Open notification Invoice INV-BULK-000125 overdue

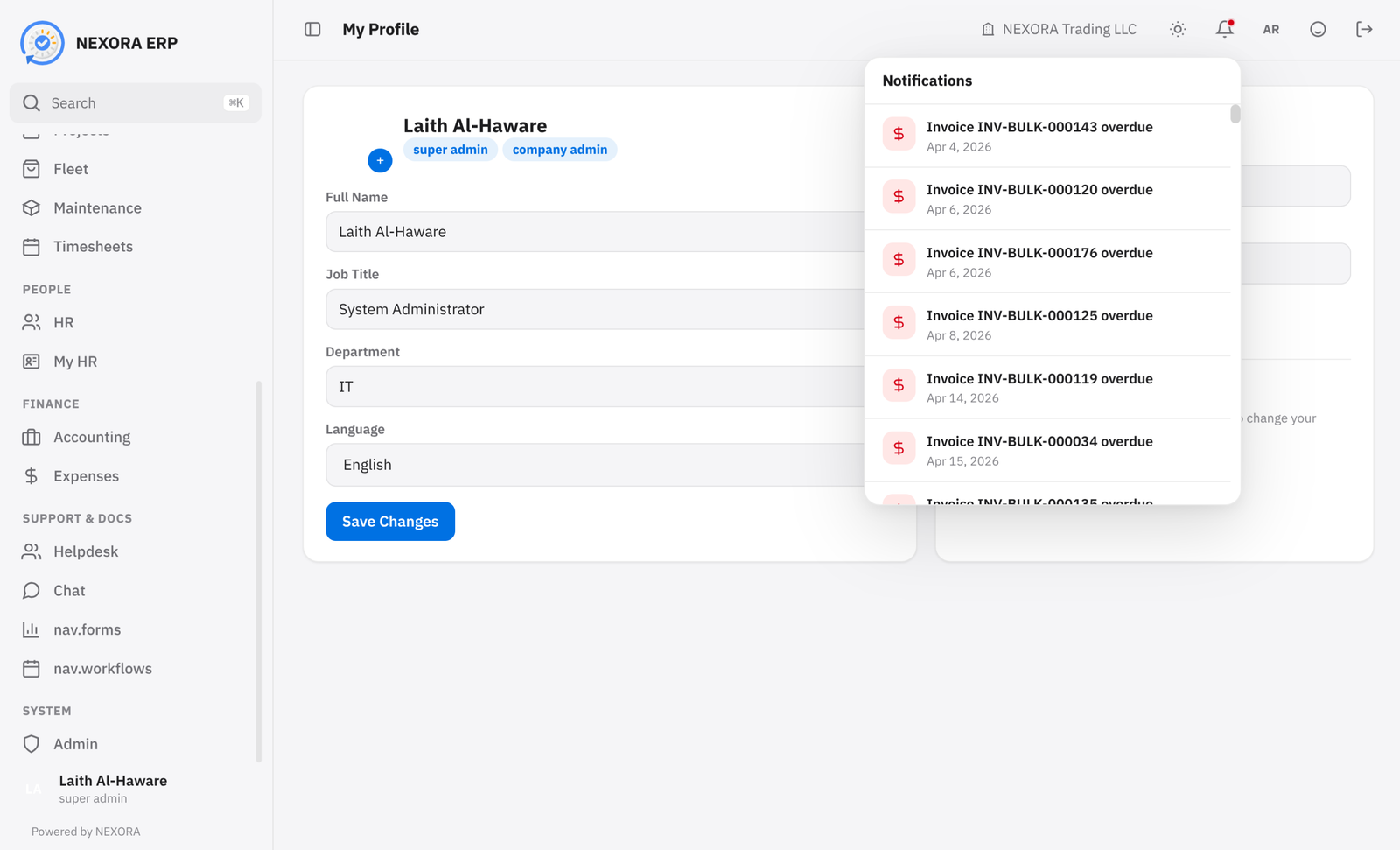1047,325
